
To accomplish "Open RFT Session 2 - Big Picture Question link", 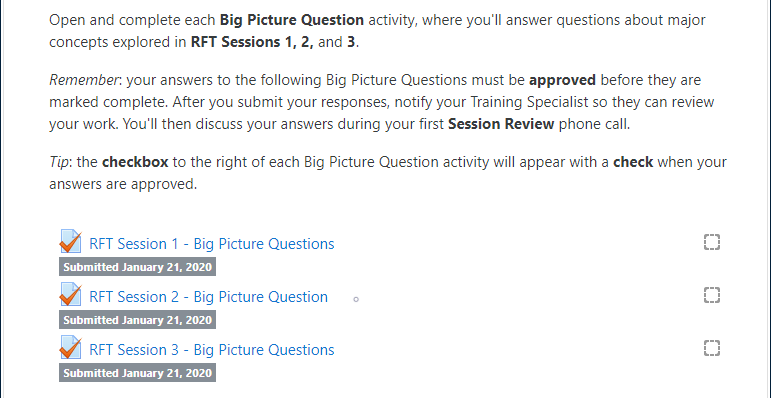I will click(208, 297).
